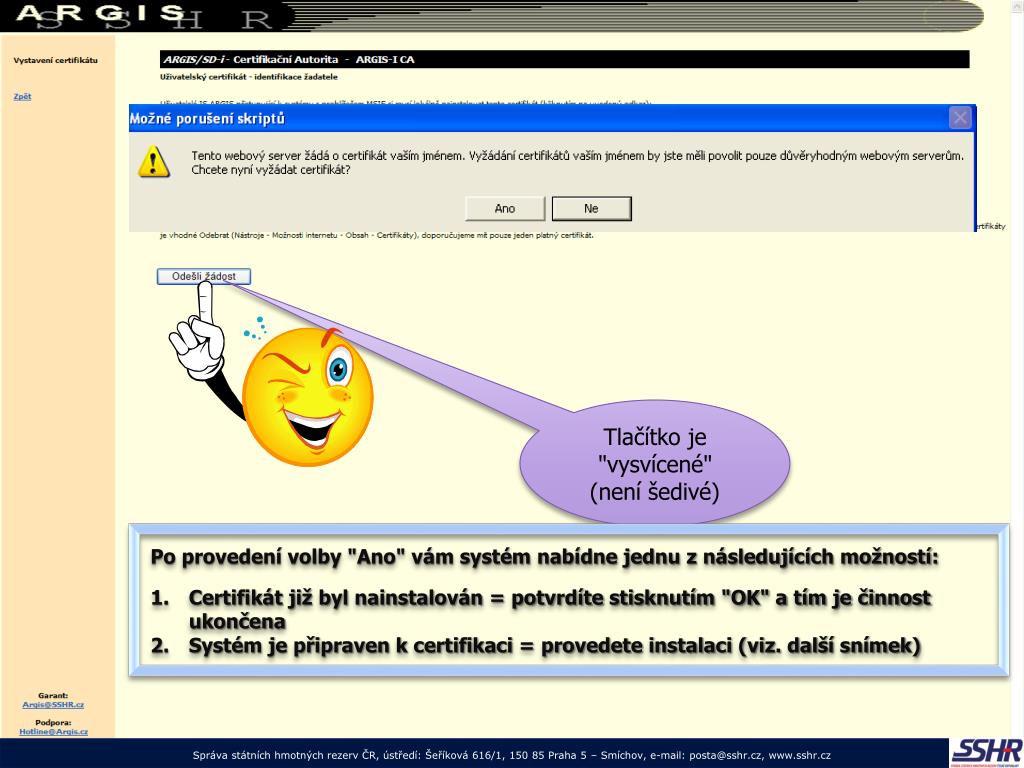This screenshot has width=1024, height=768.
Task: Click the ARGIS SSHR logo in the header
Action: (x=144, y=16)
